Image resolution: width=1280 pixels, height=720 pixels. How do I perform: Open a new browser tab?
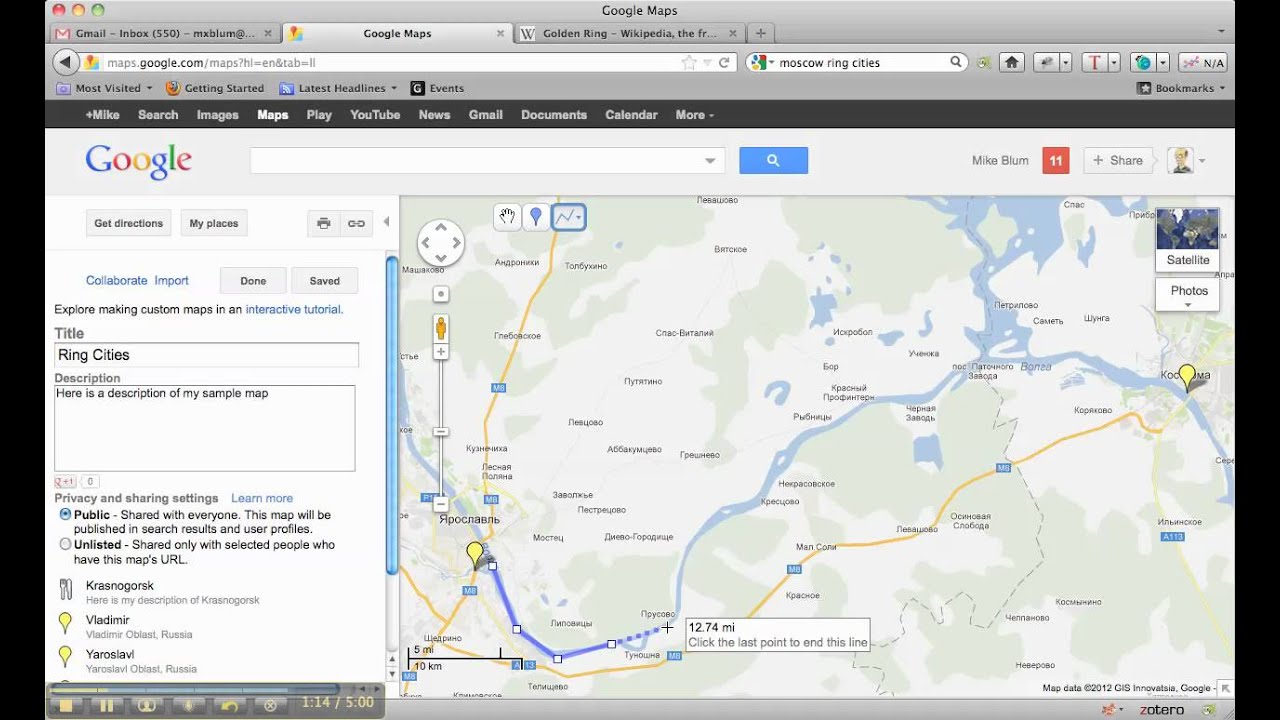tap(761, 33)
